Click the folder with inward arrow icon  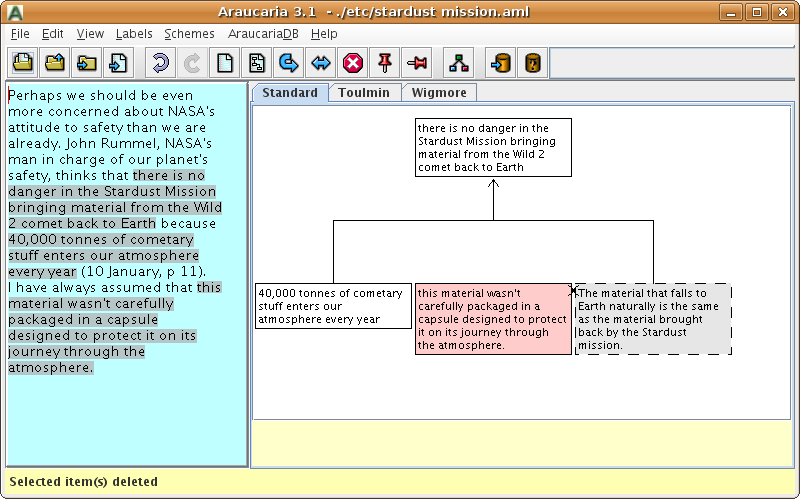click(x=87, y=63)
